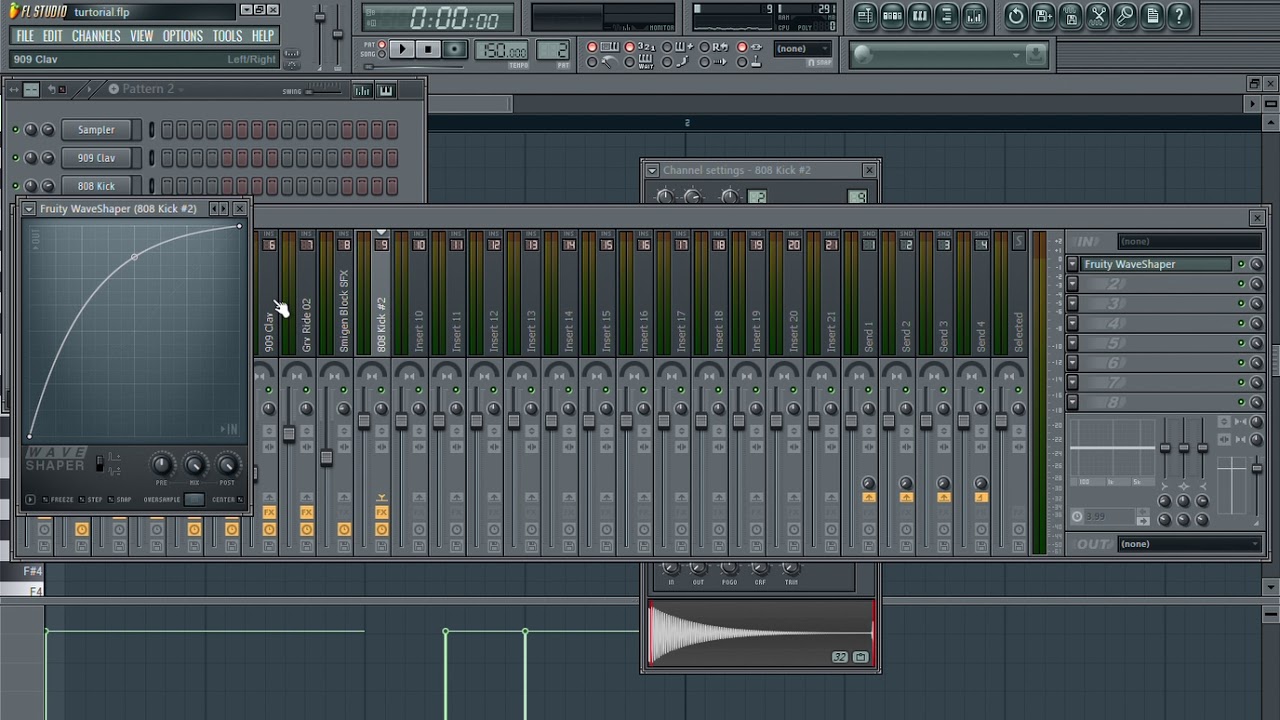This screenshot has height=720, width=1280.
Task: Open the project info document icon
Action: point(1152,15)
